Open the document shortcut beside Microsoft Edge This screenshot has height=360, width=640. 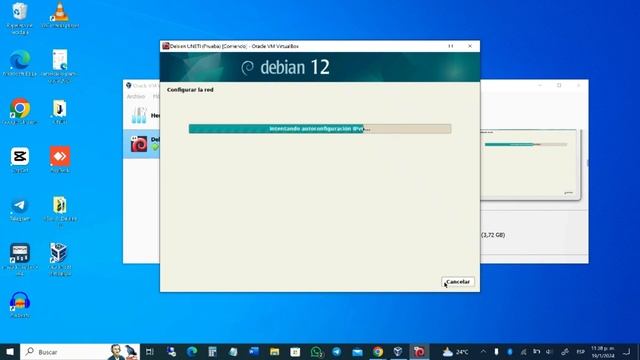point(60,66)
